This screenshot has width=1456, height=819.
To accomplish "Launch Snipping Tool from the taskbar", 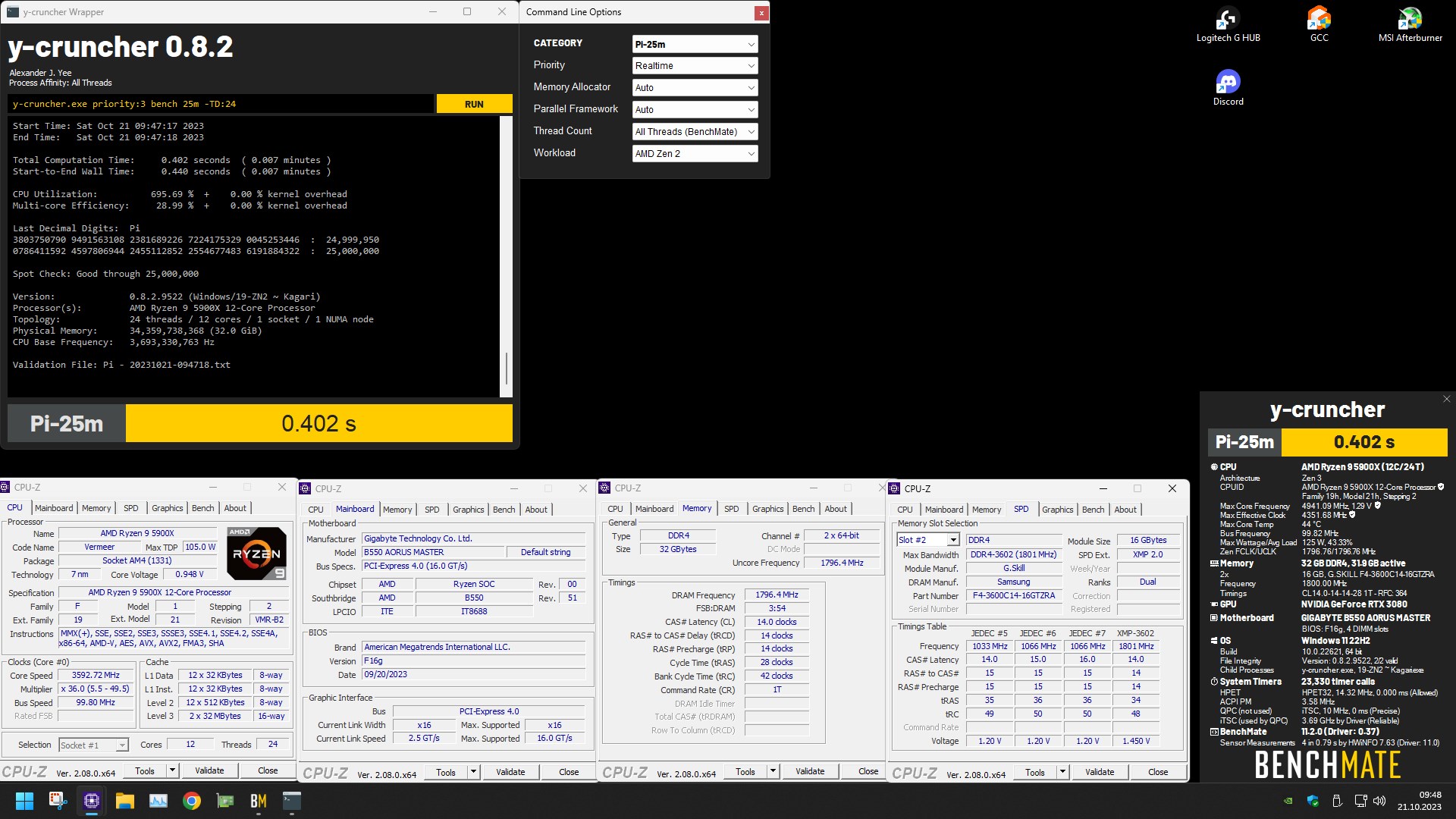I will [x=58, y=801].
